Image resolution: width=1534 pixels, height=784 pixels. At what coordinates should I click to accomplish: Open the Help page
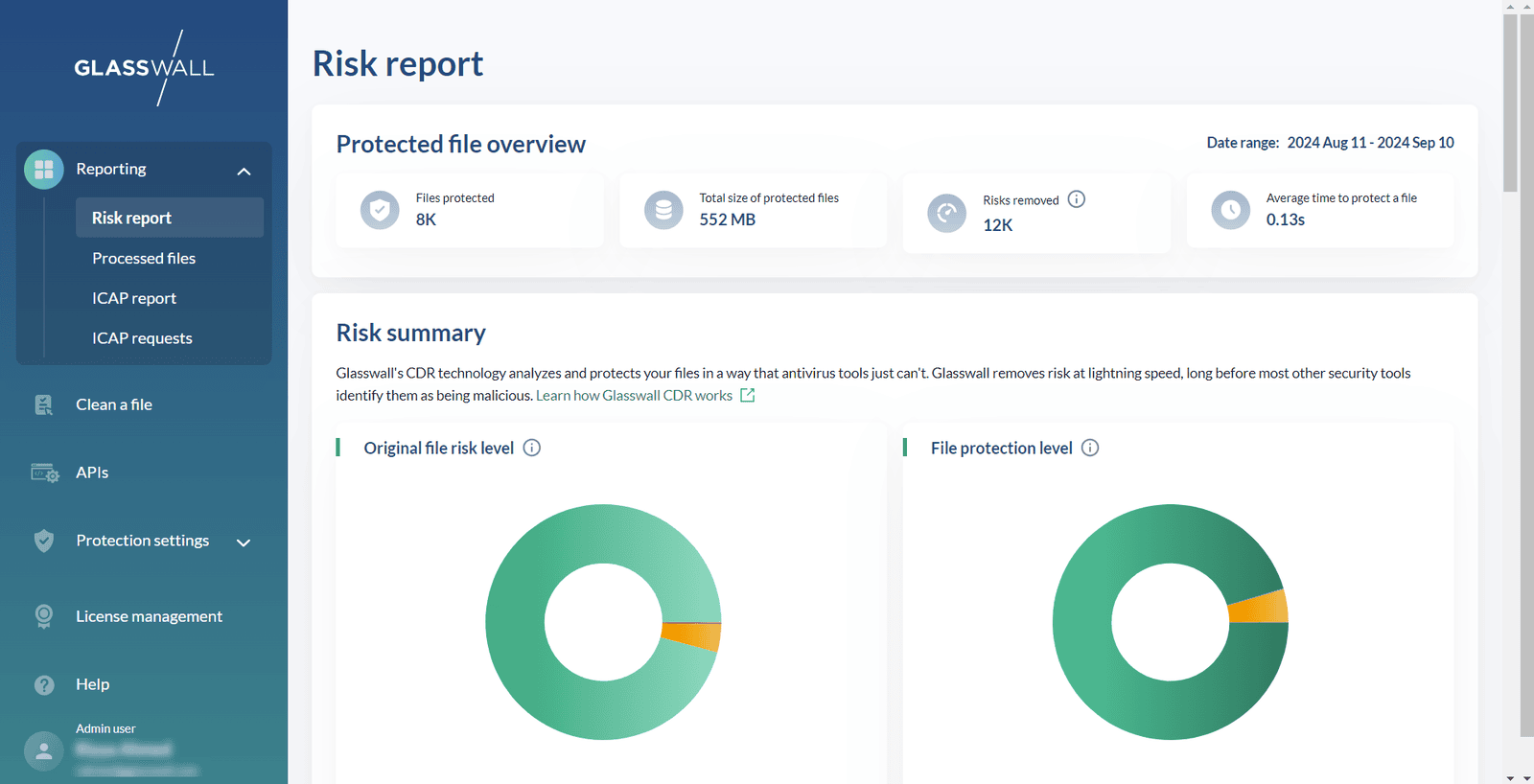92,684
